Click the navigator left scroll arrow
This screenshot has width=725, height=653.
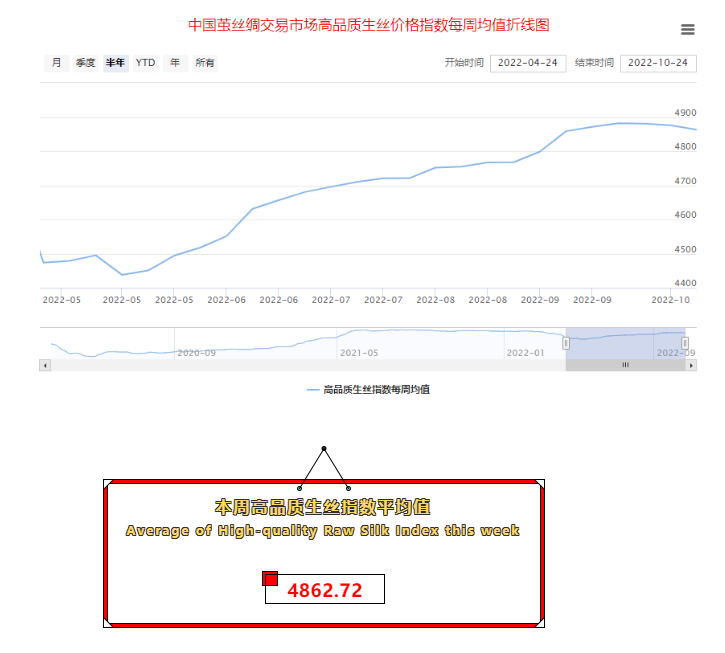(x=44, y=365)
